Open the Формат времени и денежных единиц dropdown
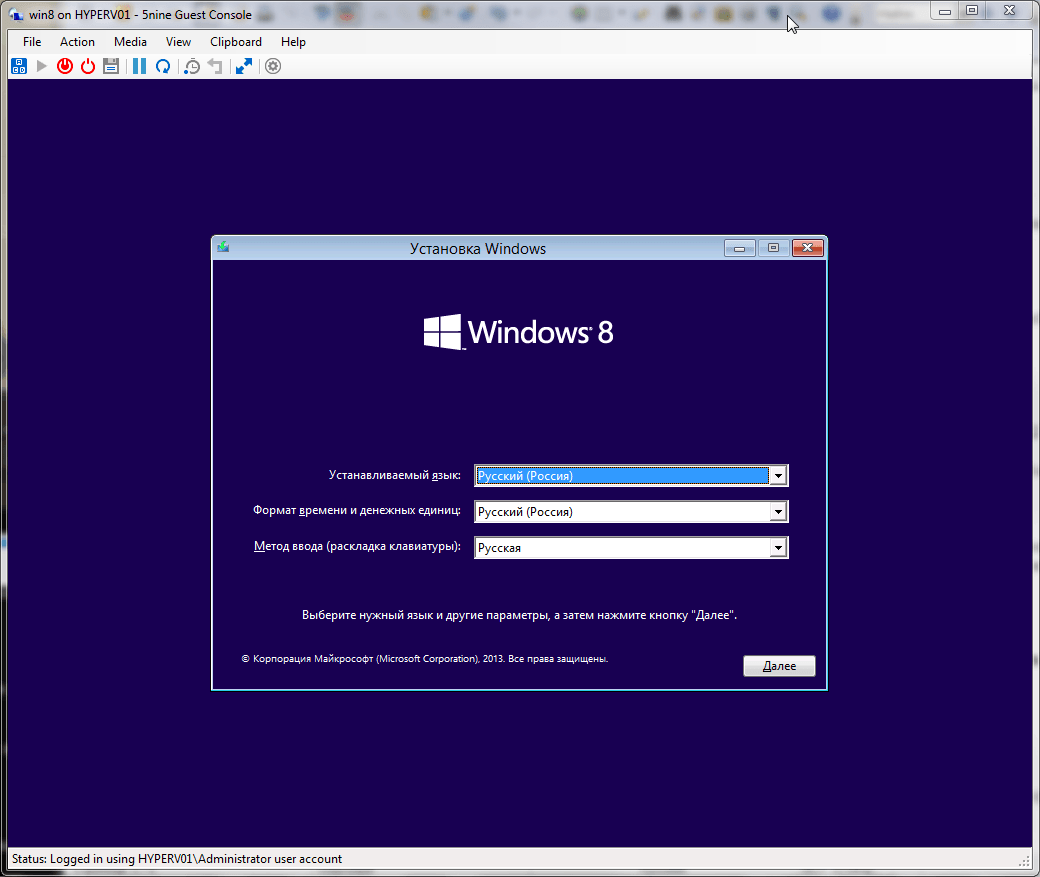1040x877 pixels. click(x=778, y=512)
